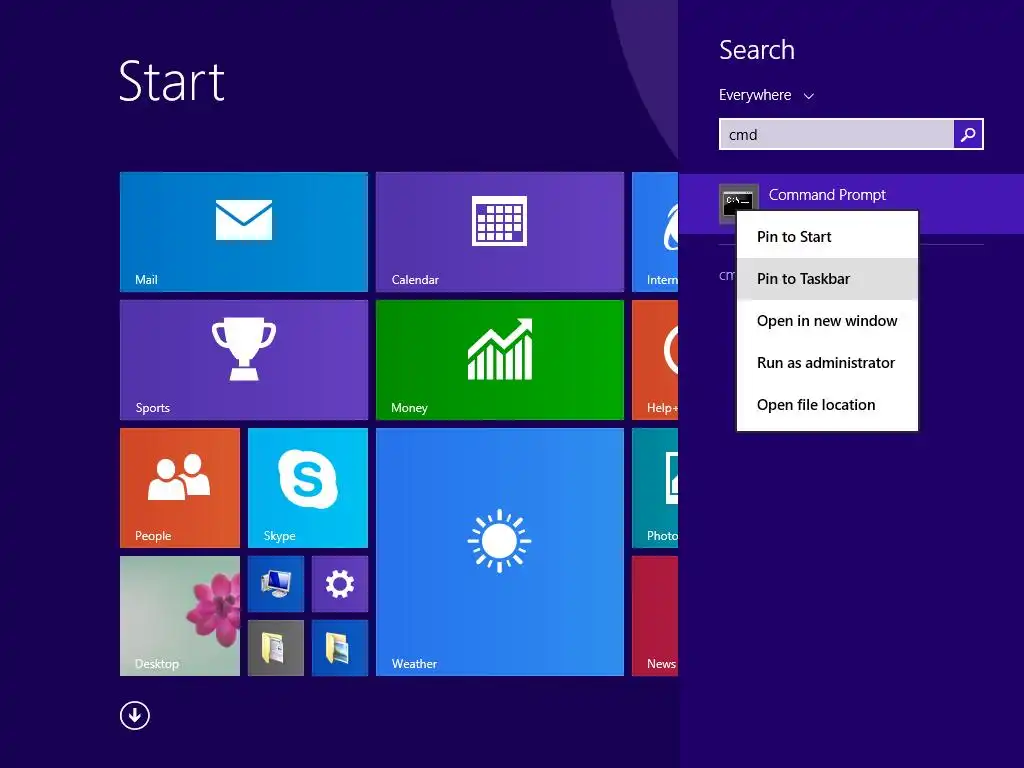Launch the Skype tile
Viewport: 1024px width, 768px height.
point(308,488)
